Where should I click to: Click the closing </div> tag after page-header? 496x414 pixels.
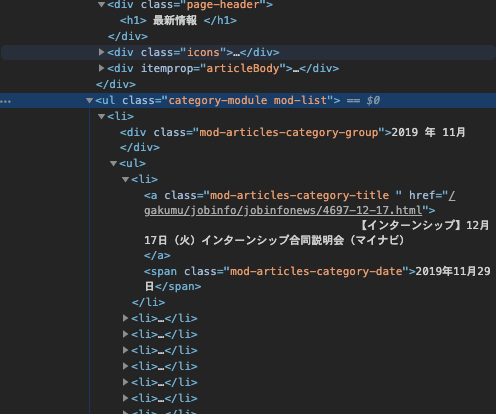point(128,36)
